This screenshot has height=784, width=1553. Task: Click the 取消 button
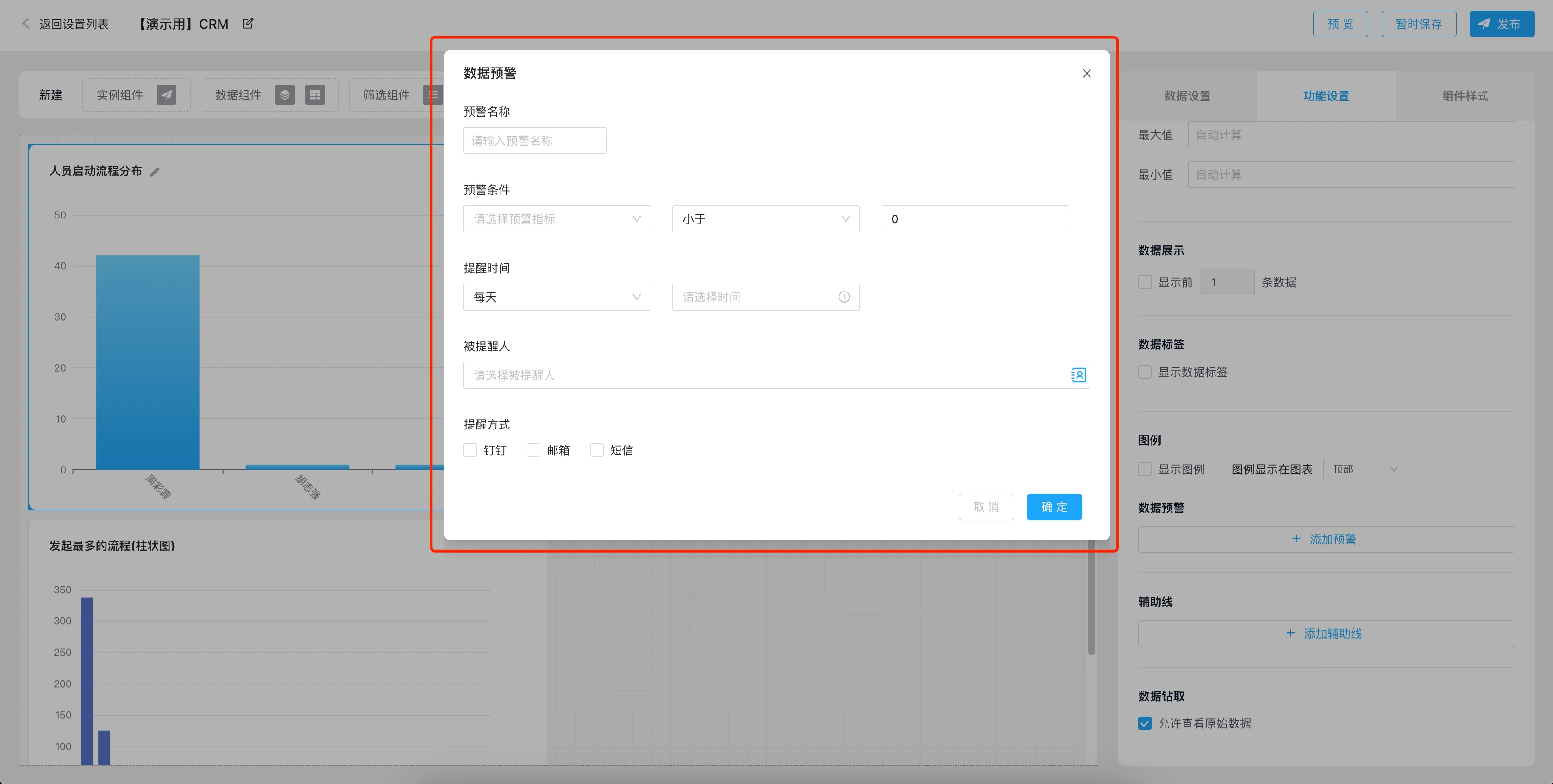tap(986, 507)
